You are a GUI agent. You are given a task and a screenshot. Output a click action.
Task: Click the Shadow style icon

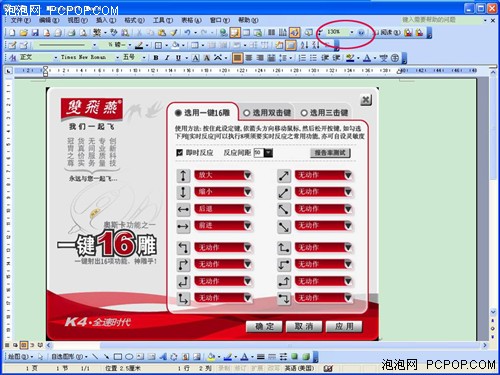click(294, 357)
